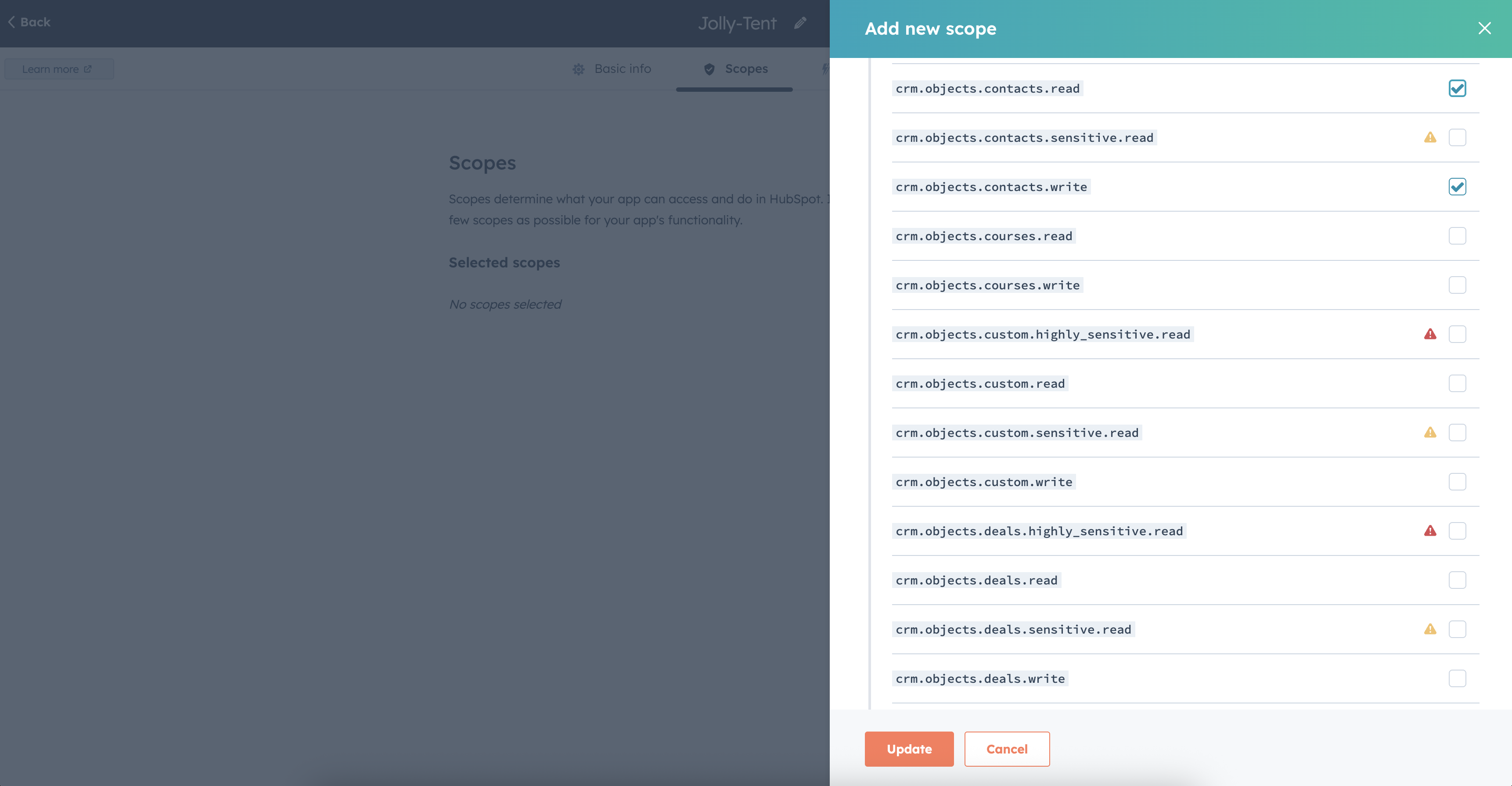Image resolution: width=1512 pixels, height=786 pixels.
Task: Click the Cancel button
Action: click(1006, 748)
